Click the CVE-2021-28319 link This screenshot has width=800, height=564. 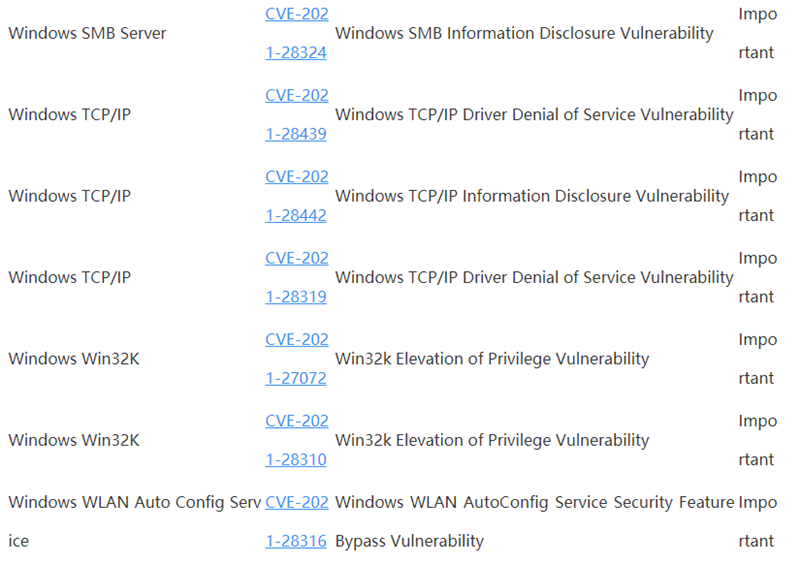296,259
